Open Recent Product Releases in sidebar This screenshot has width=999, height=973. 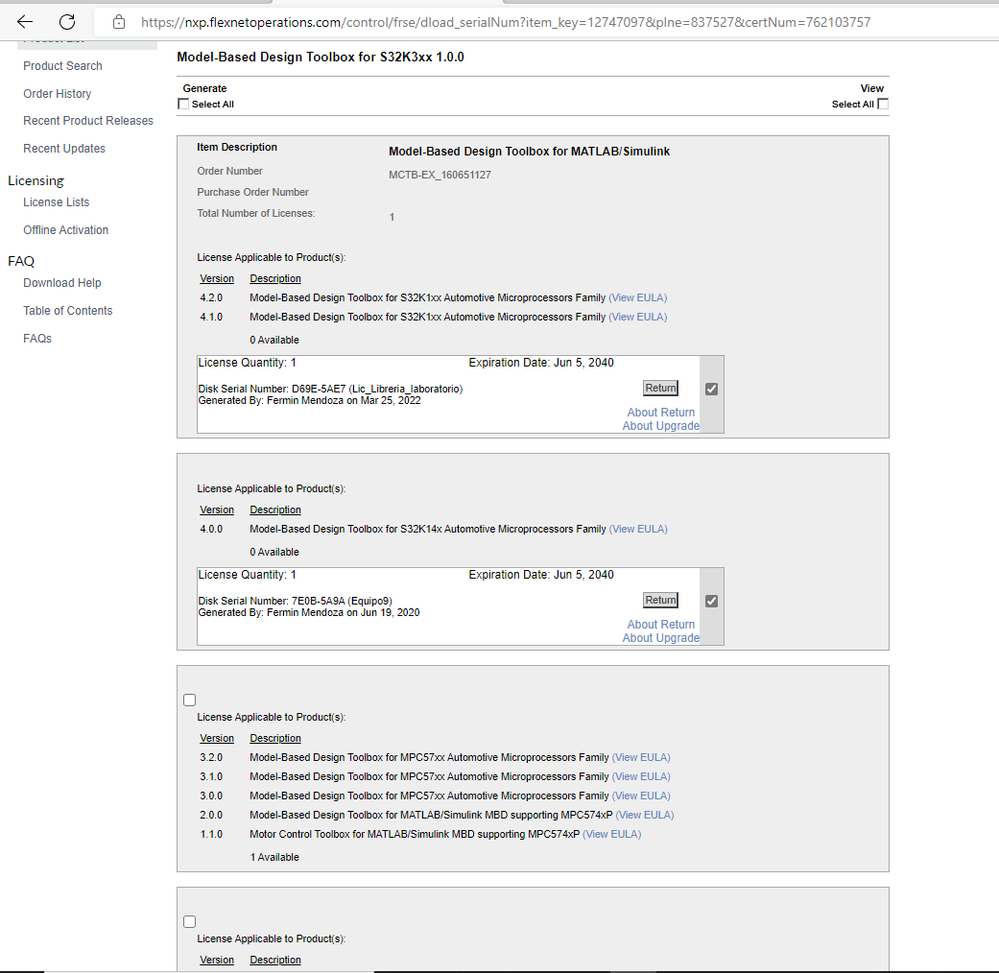pyautogui.click(x=88, y=120)
